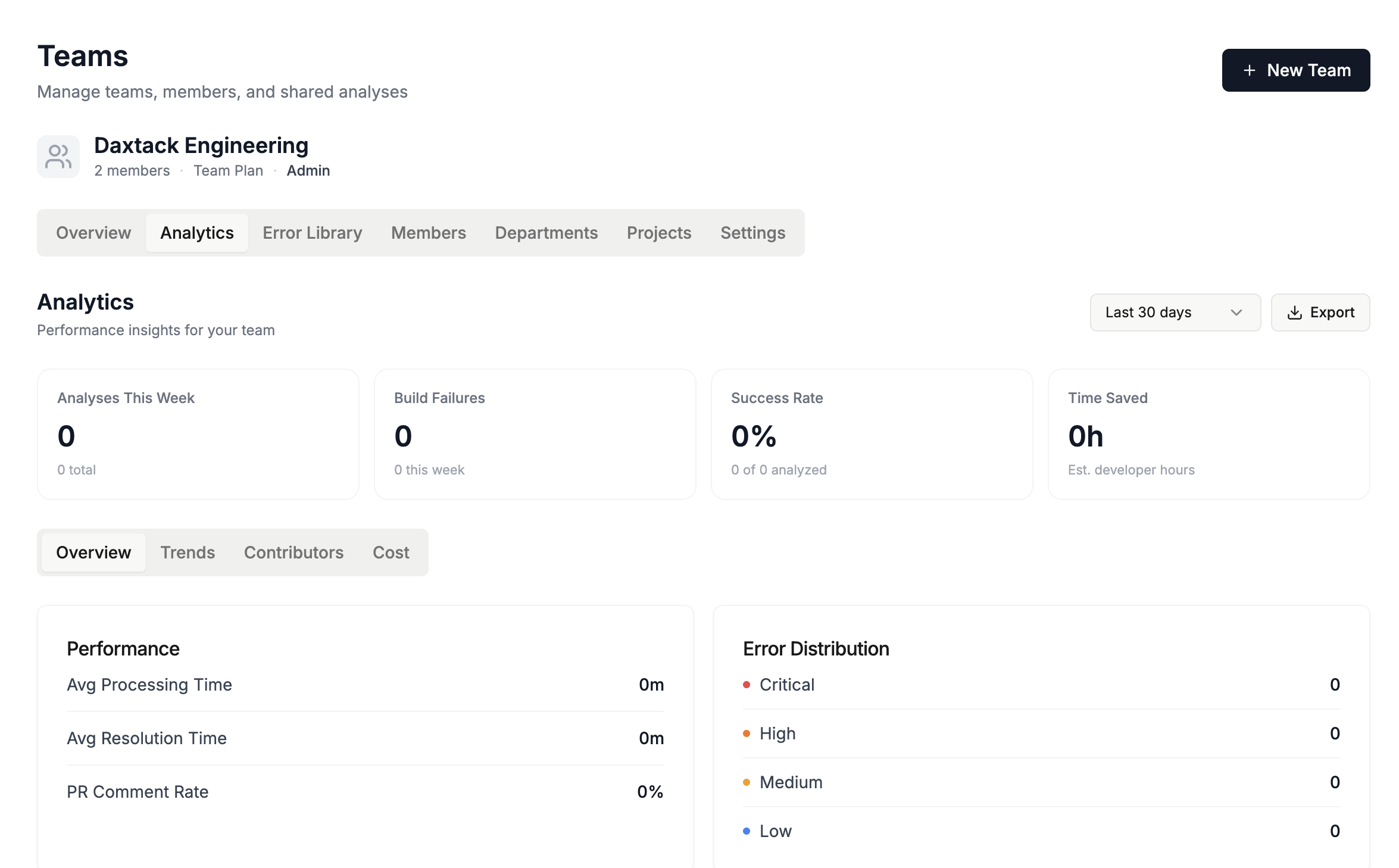Open the Members tab
The height and width of the screenshot is (868, 1399).
428,233
